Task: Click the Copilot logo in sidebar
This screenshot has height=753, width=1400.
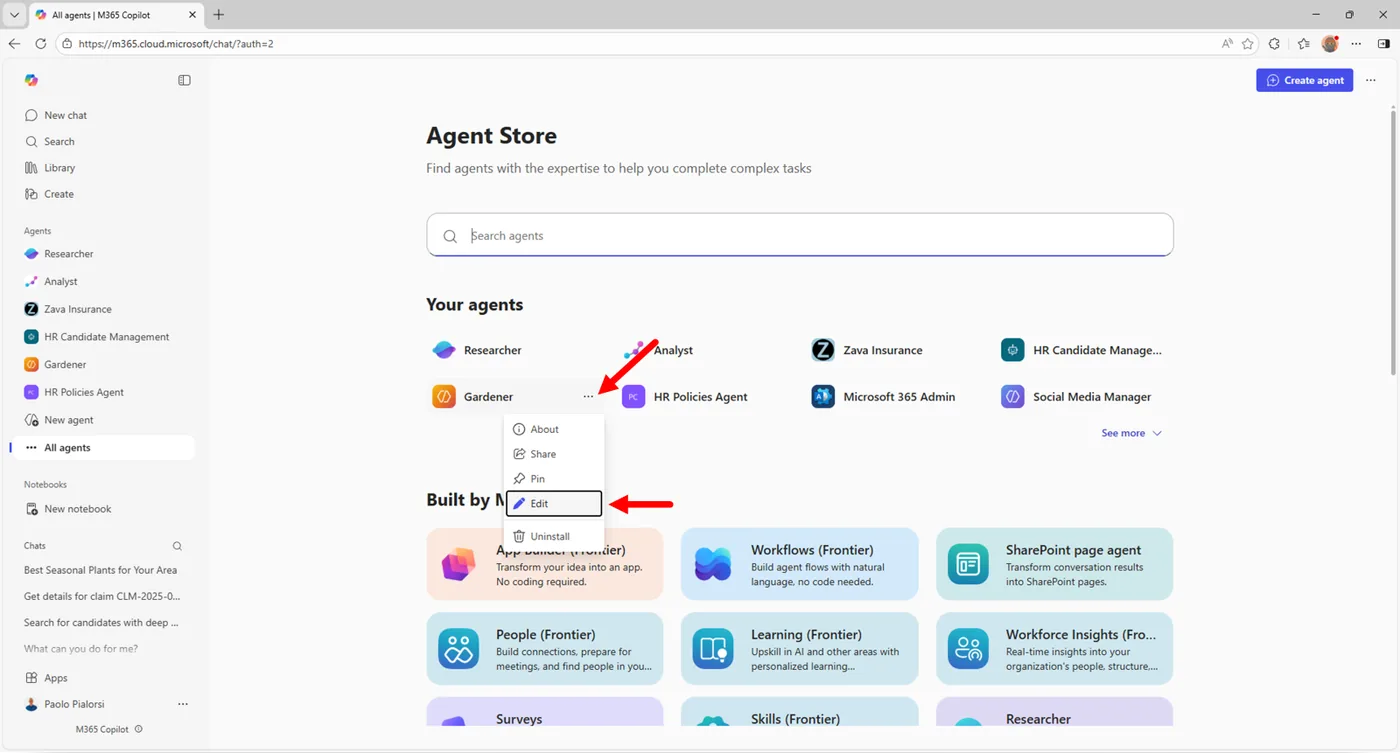Action: [31, 80]
